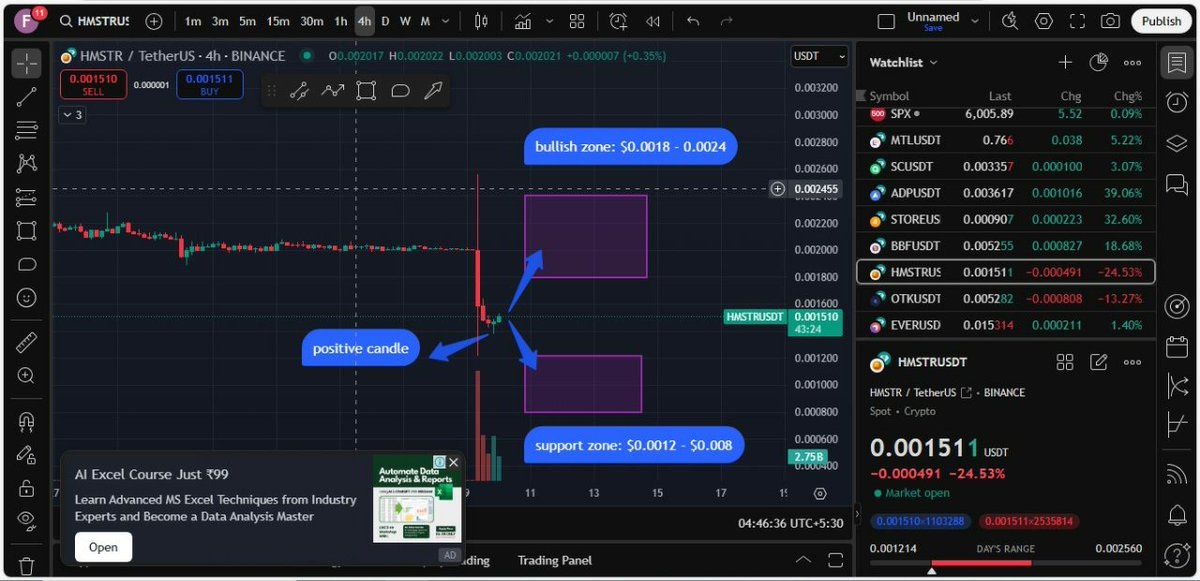The width and height of the screenshot is (1200, 581).
Task: Select the 15m timeframe
Action: [x=278, y=21]
